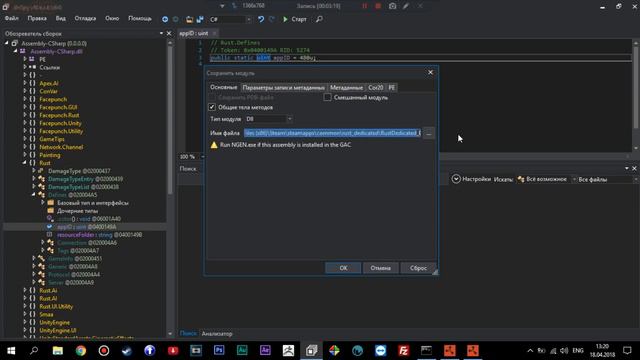Open Steam from the taskbar

(127, 350)
